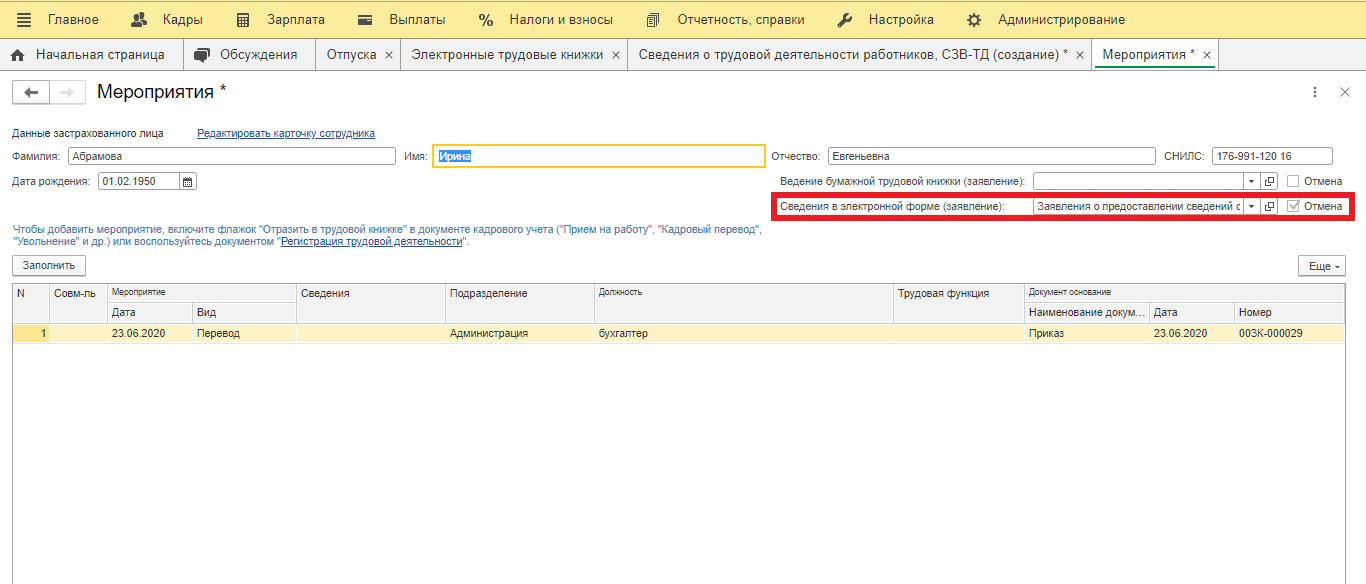
Task: Click the three-dot options icon of the form
Action: tap(1315, 92)
